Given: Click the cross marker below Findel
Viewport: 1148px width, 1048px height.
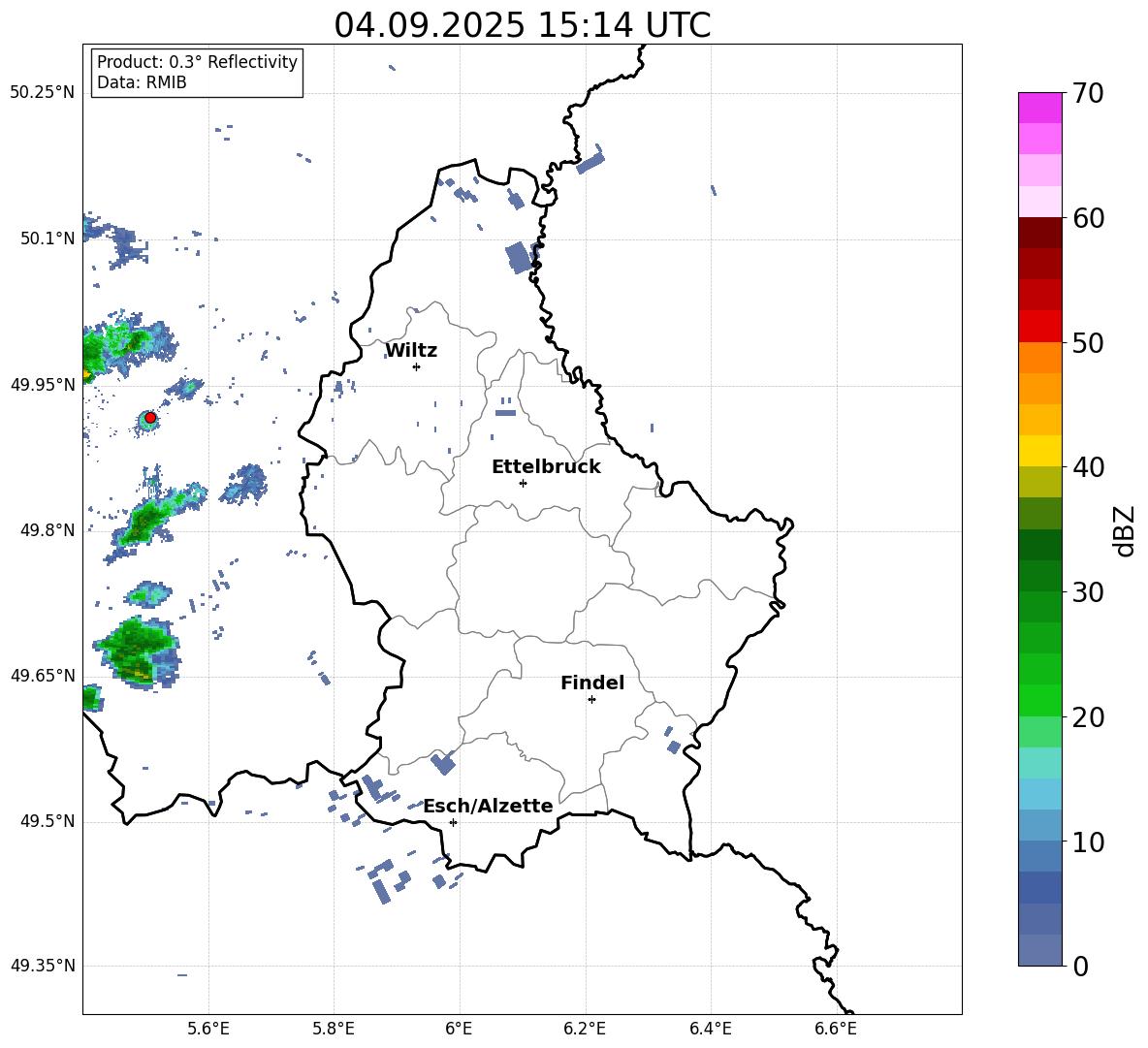Looking at the screenshot, I should click(x=591, y=700).
